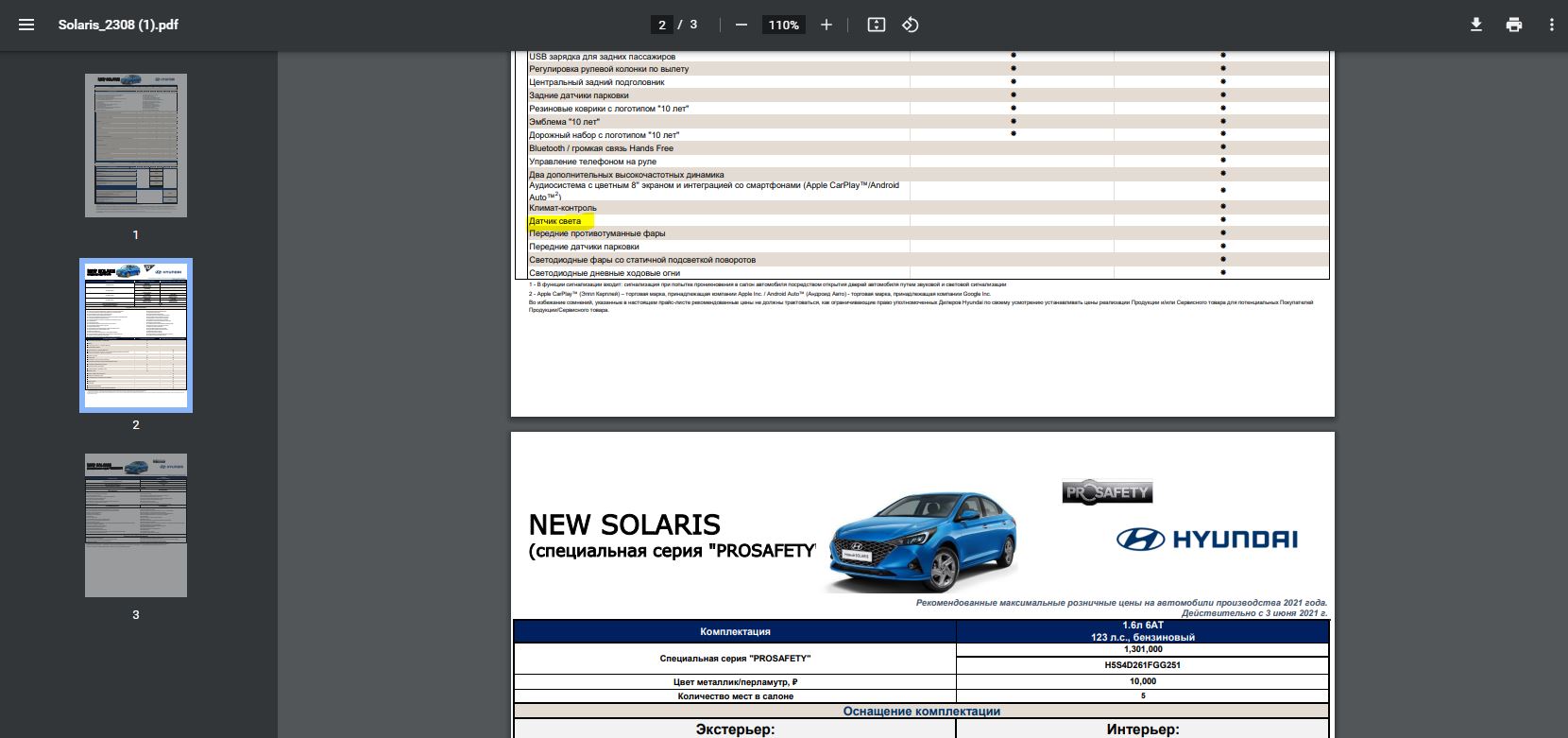
Task: Rotate the document counterclockwise
Action: [x=911, y=25]
